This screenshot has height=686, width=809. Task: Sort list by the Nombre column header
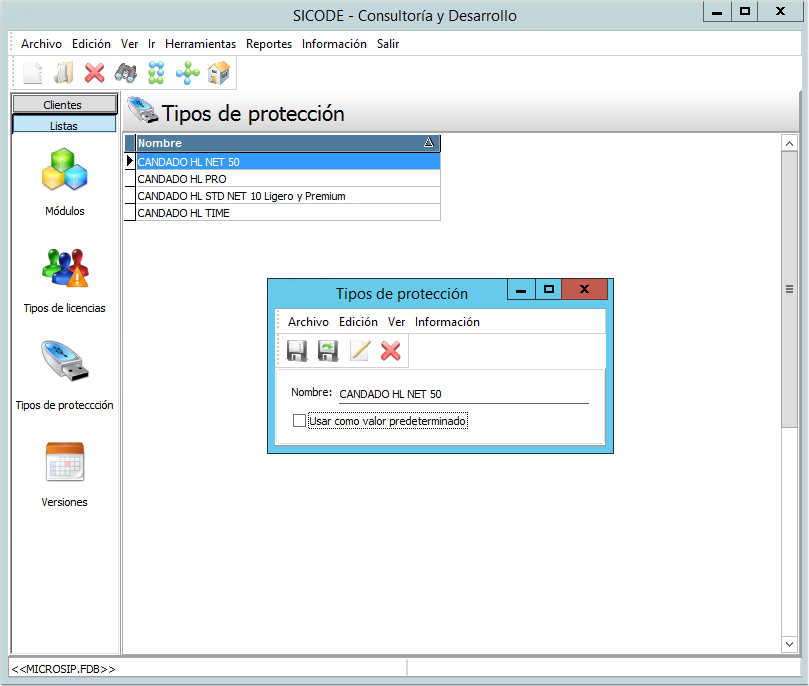coord(280,143)
